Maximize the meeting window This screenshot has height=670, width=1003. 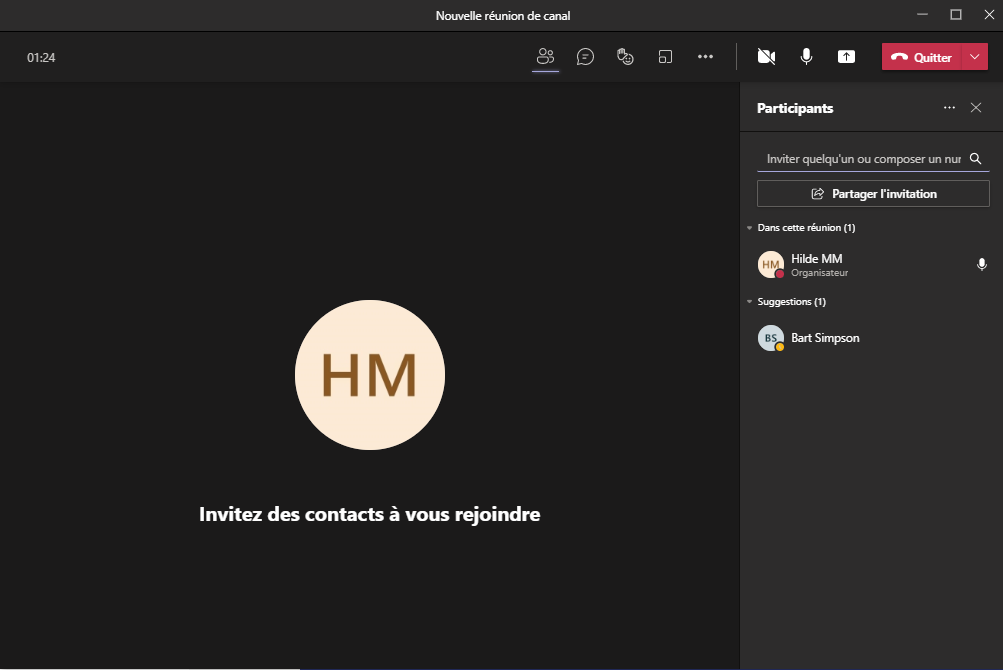(x=956, y=15)
